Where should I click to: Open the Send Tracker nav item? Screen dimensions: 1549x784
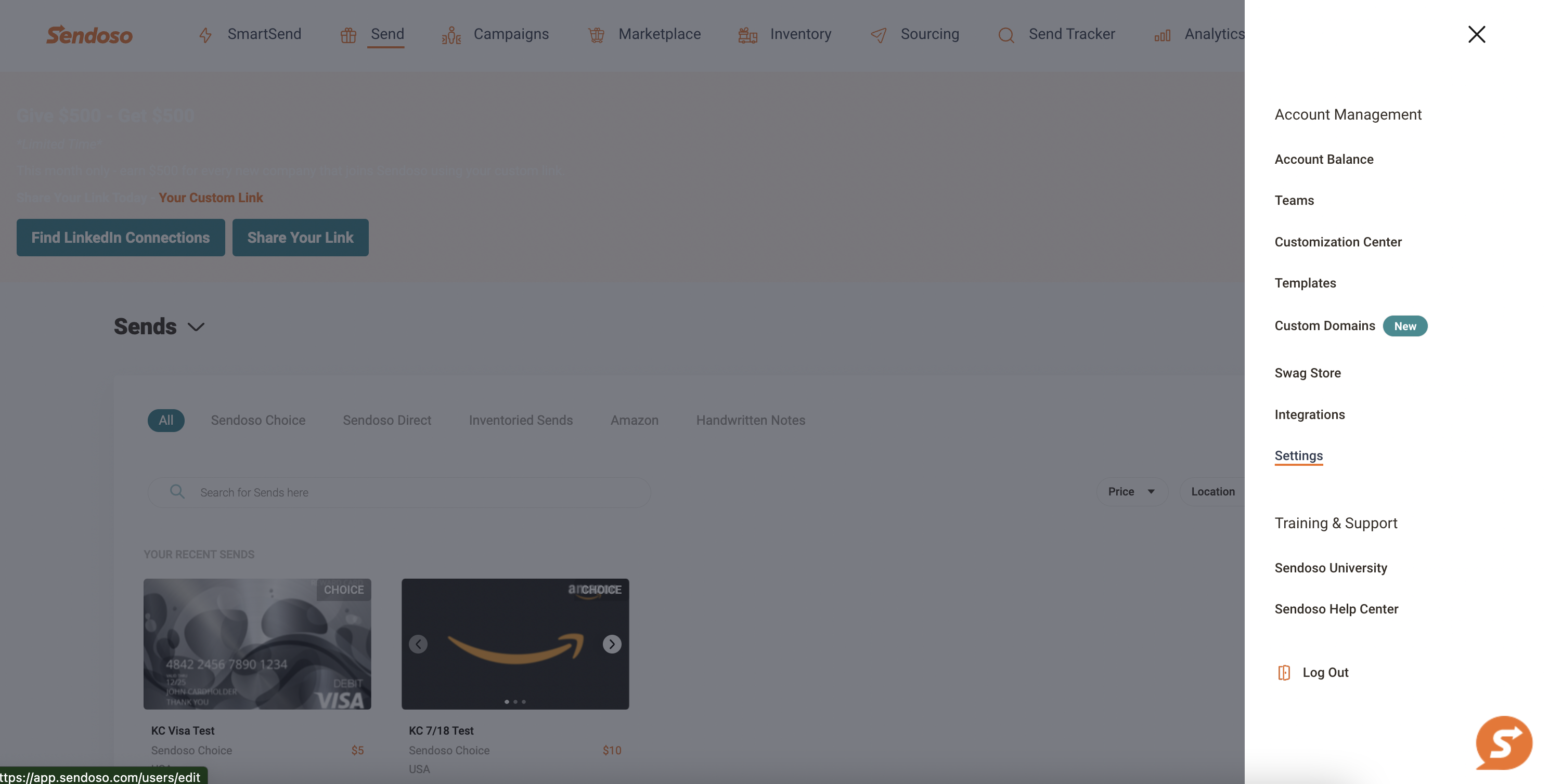[1072, 34]
